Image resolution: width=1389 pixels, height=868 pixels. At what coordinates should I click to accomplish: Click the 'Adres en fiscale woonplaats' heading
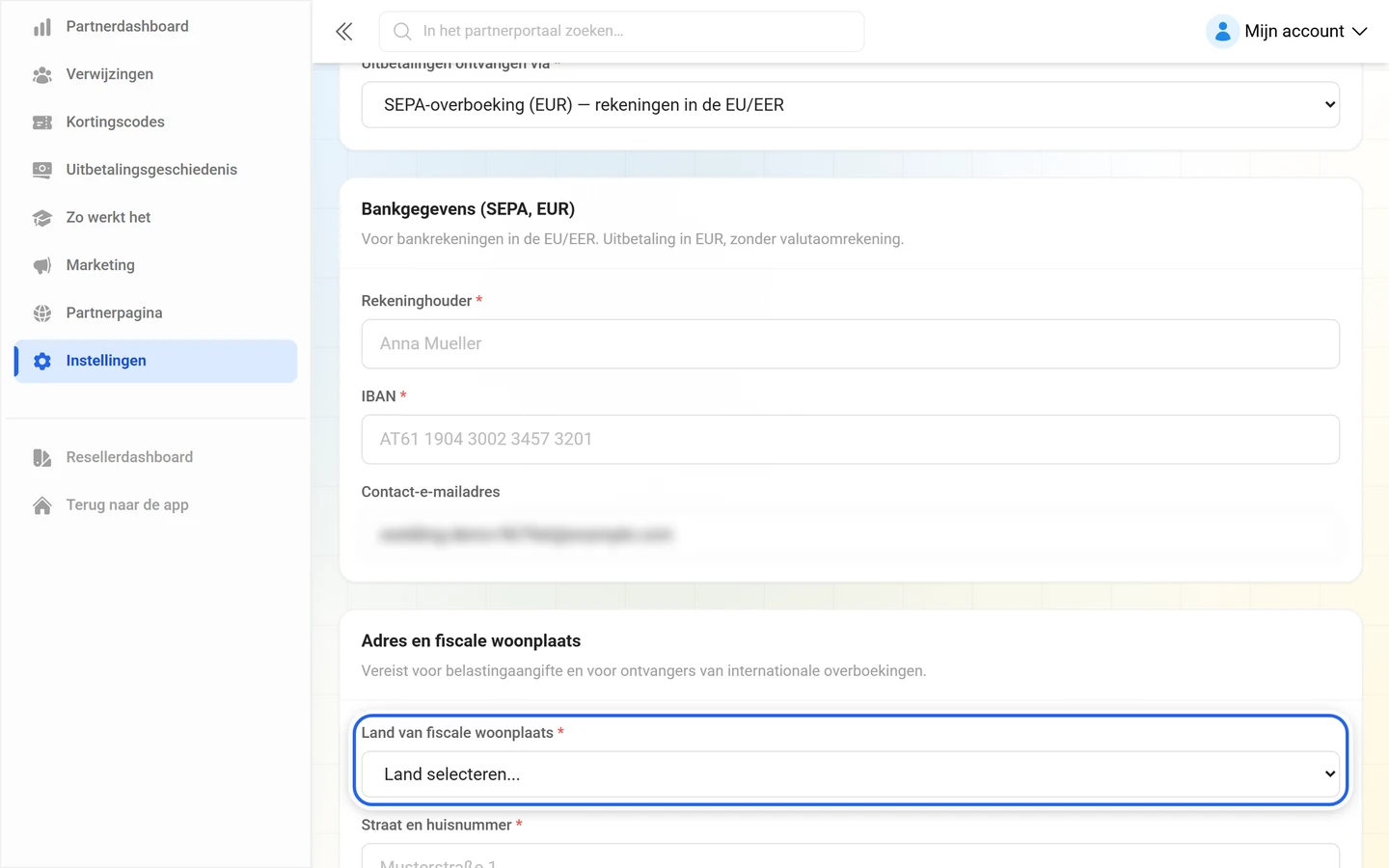click(471, 641)
